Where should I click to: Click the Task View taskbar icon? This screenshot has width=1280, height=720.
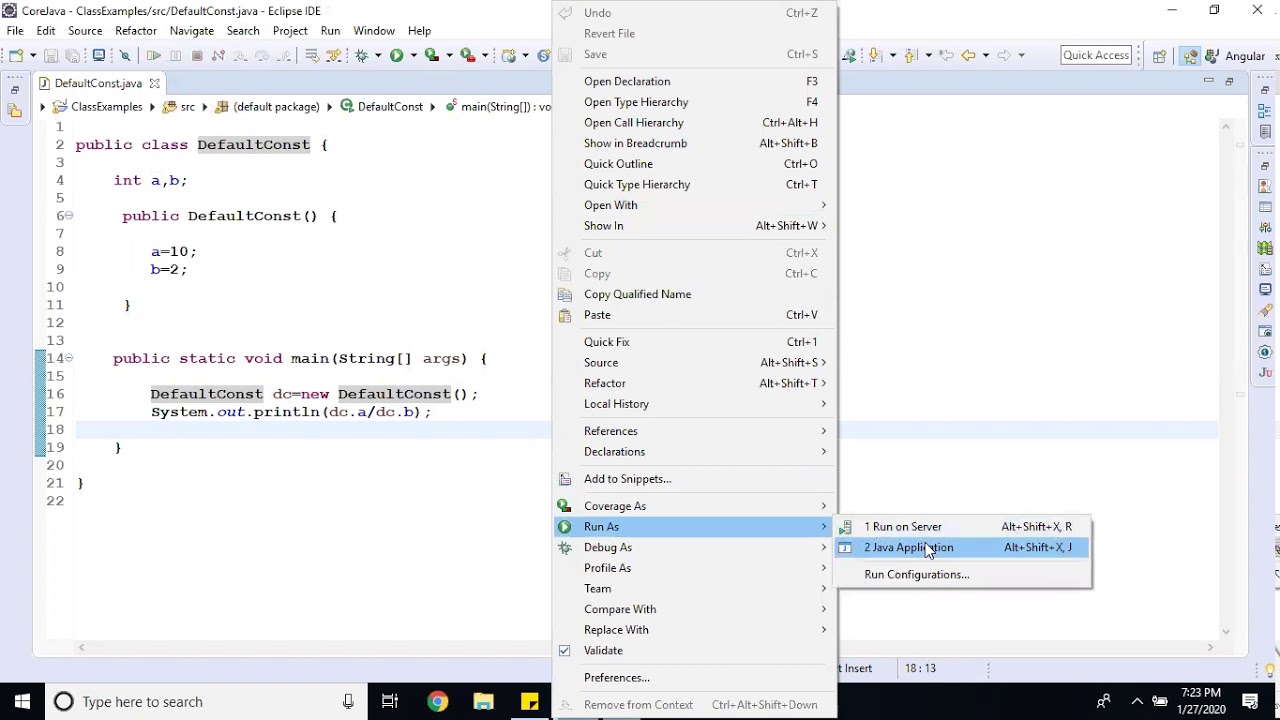coord(390,701)
